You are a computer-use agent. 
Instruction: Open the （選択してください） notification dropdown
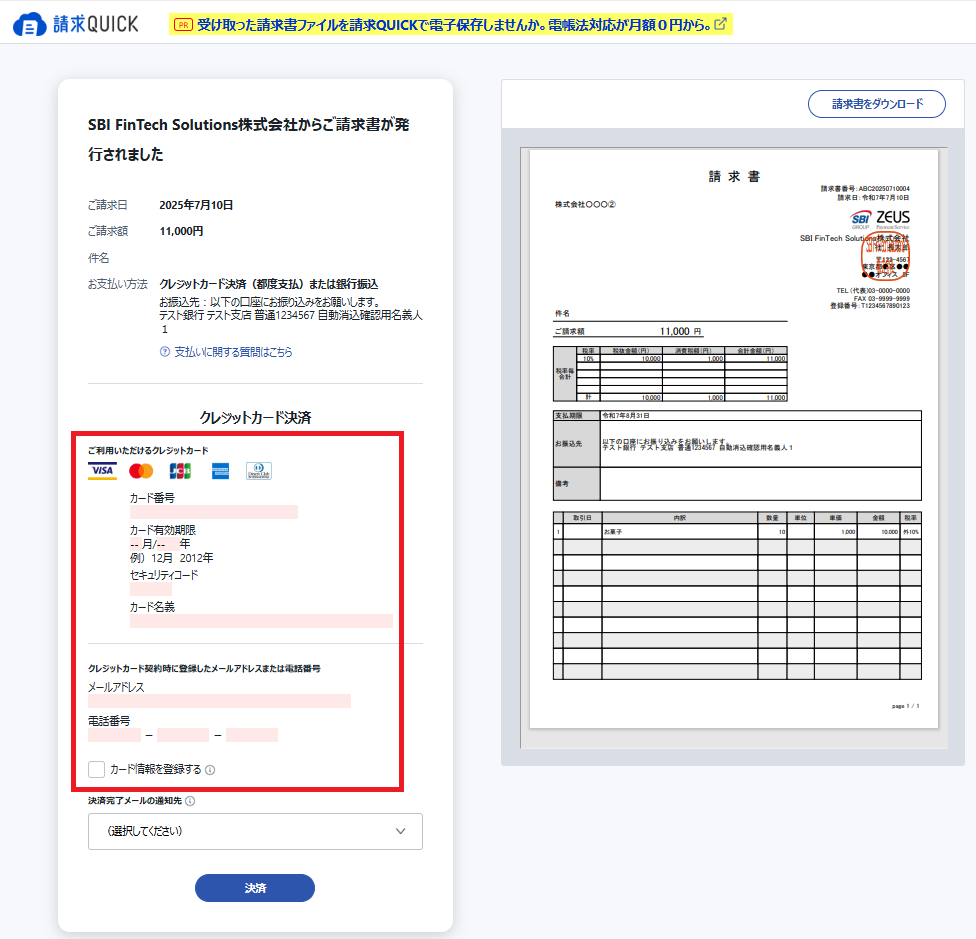[x=255, y=831]
